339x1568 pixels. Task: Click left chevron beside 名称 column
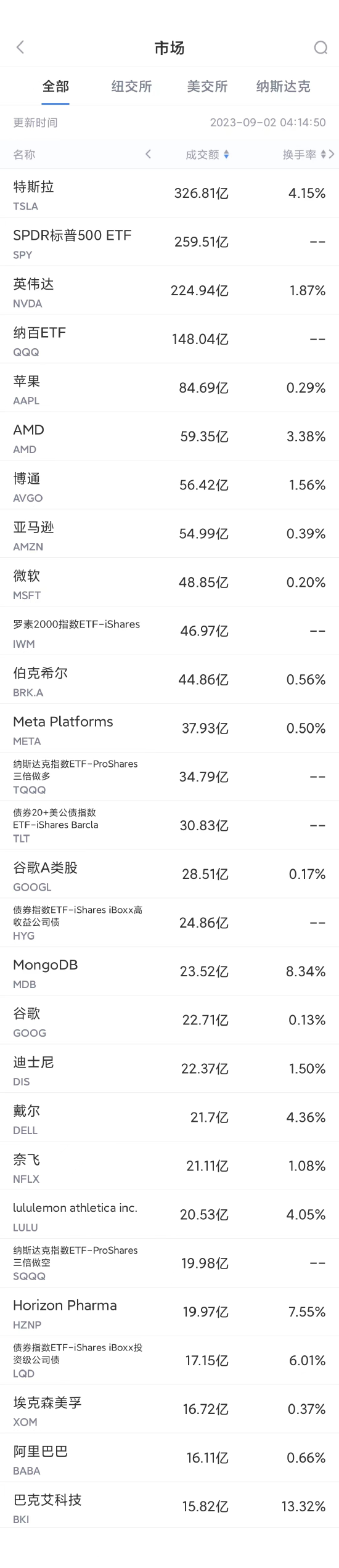[x=148, y=154]
